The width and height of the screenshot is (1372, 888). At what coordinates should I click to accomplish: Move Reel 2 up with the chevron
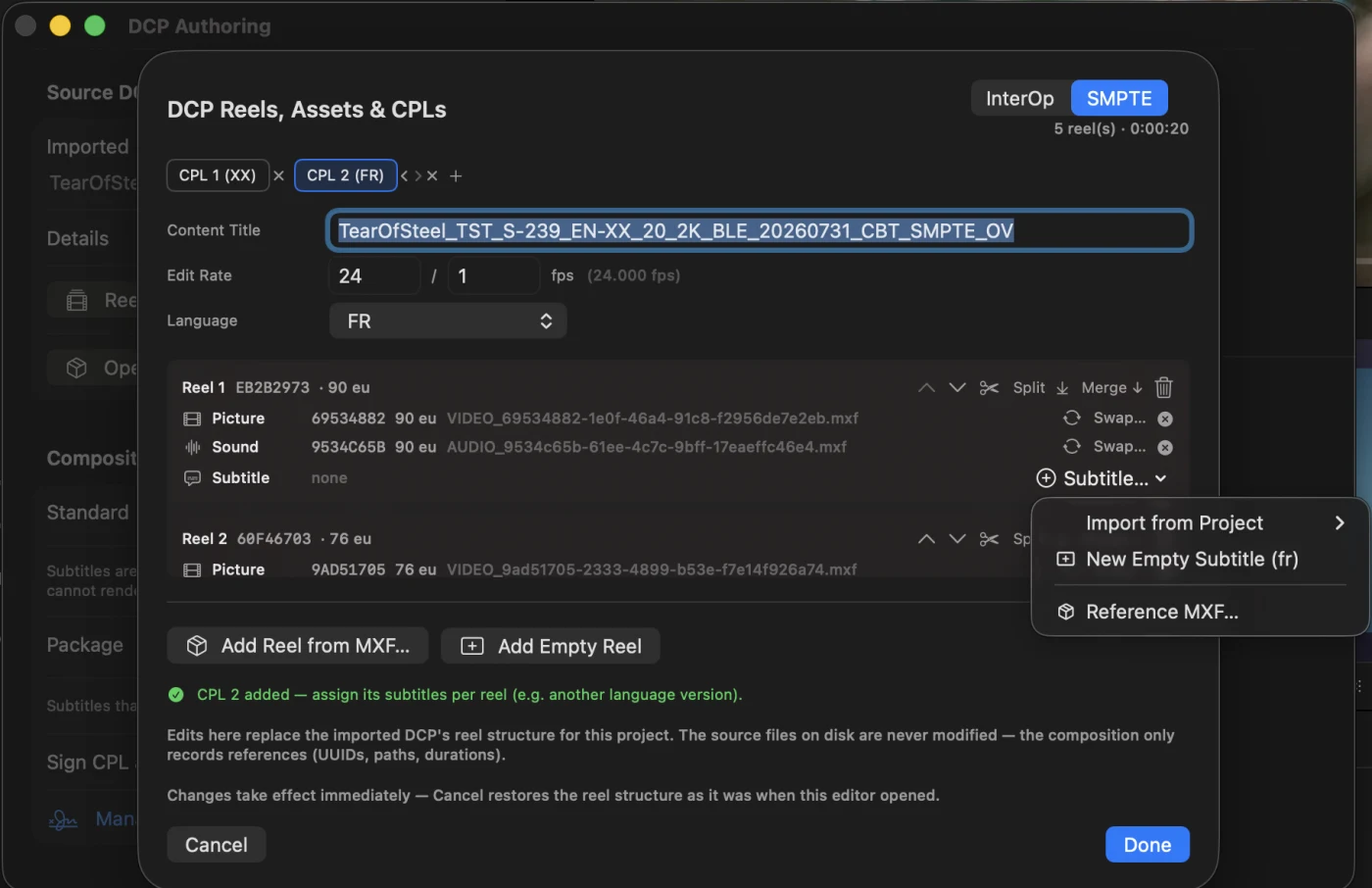[926, 539]
